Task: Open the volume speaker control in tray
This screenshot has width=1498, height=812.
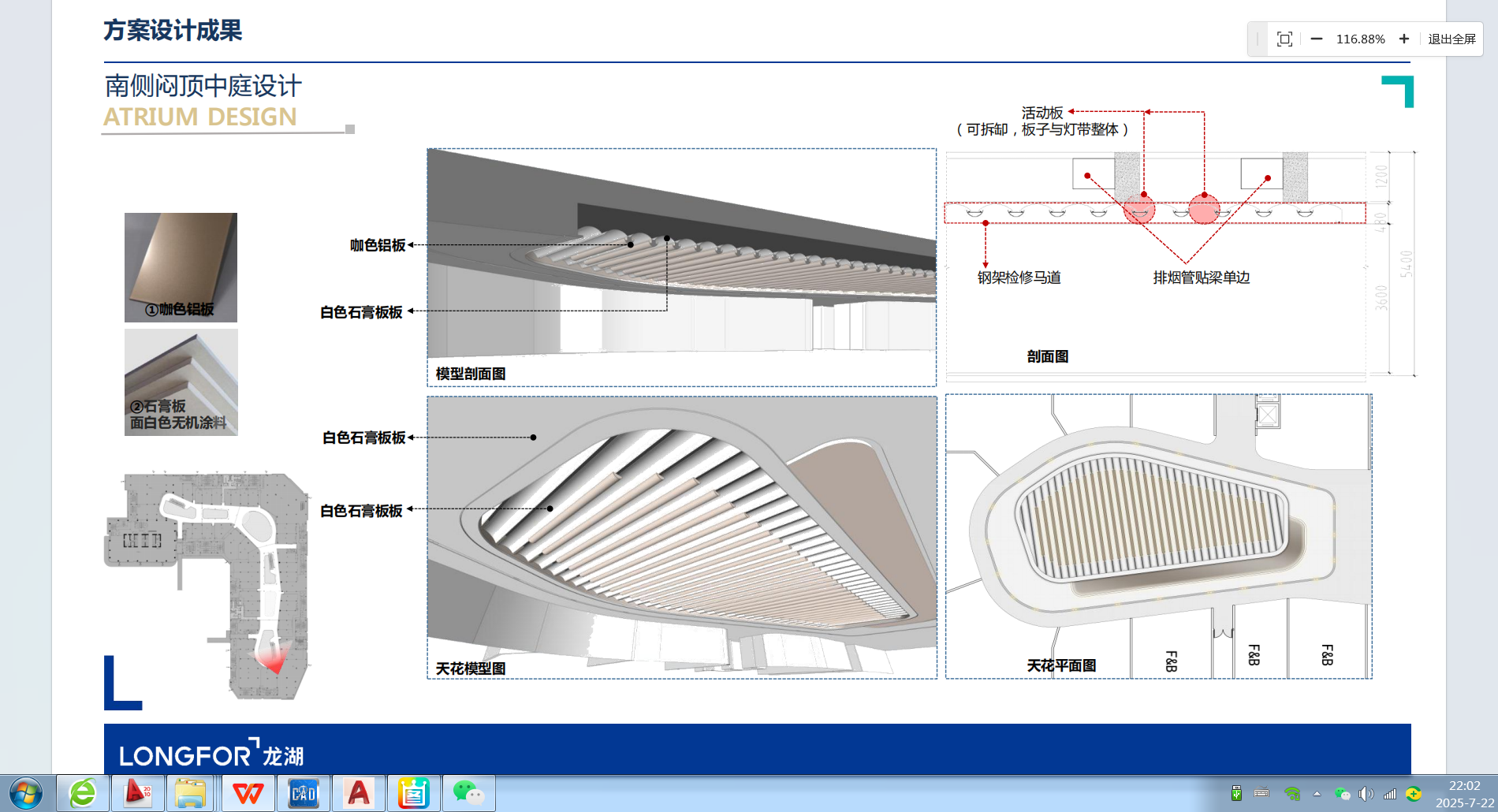Action: [x=1366, y=794]
